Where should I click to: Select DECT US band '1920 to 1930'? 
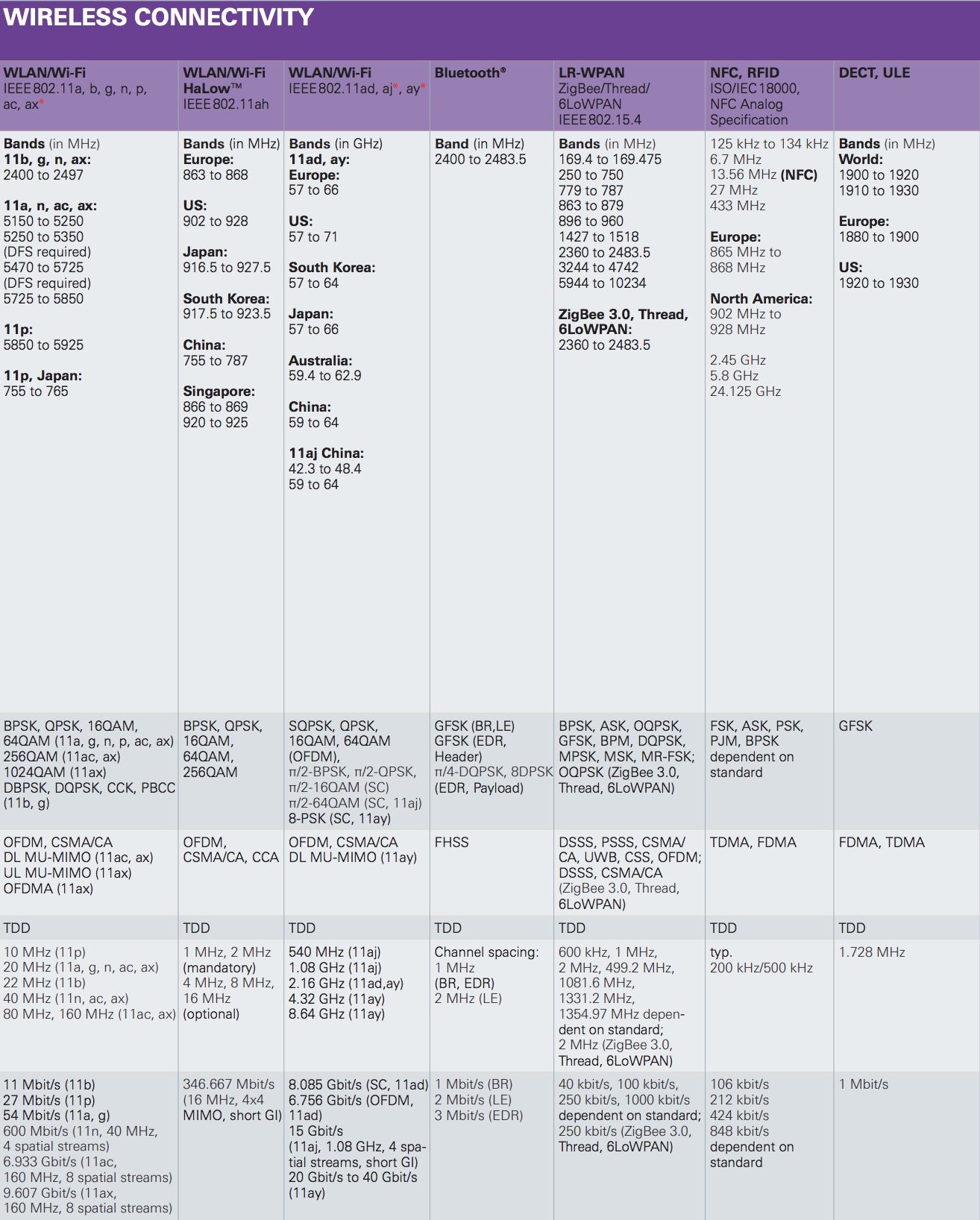[879, 283]
